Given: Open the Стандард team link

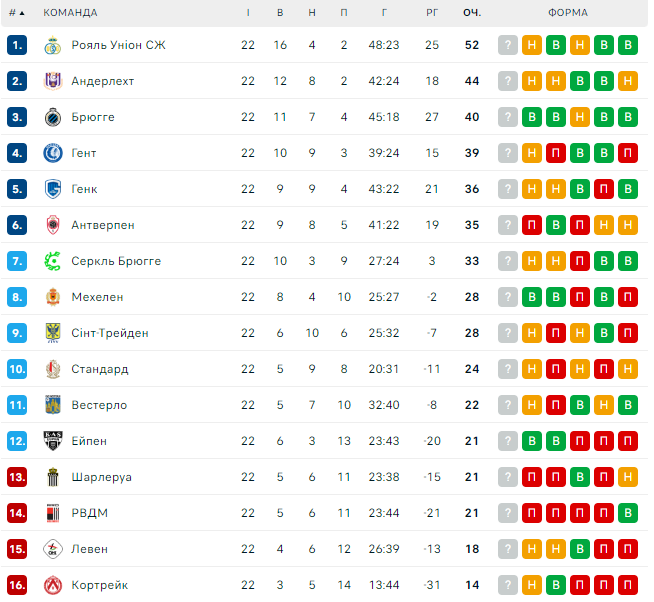Looking at the screenshot, I should click(99, 369).
